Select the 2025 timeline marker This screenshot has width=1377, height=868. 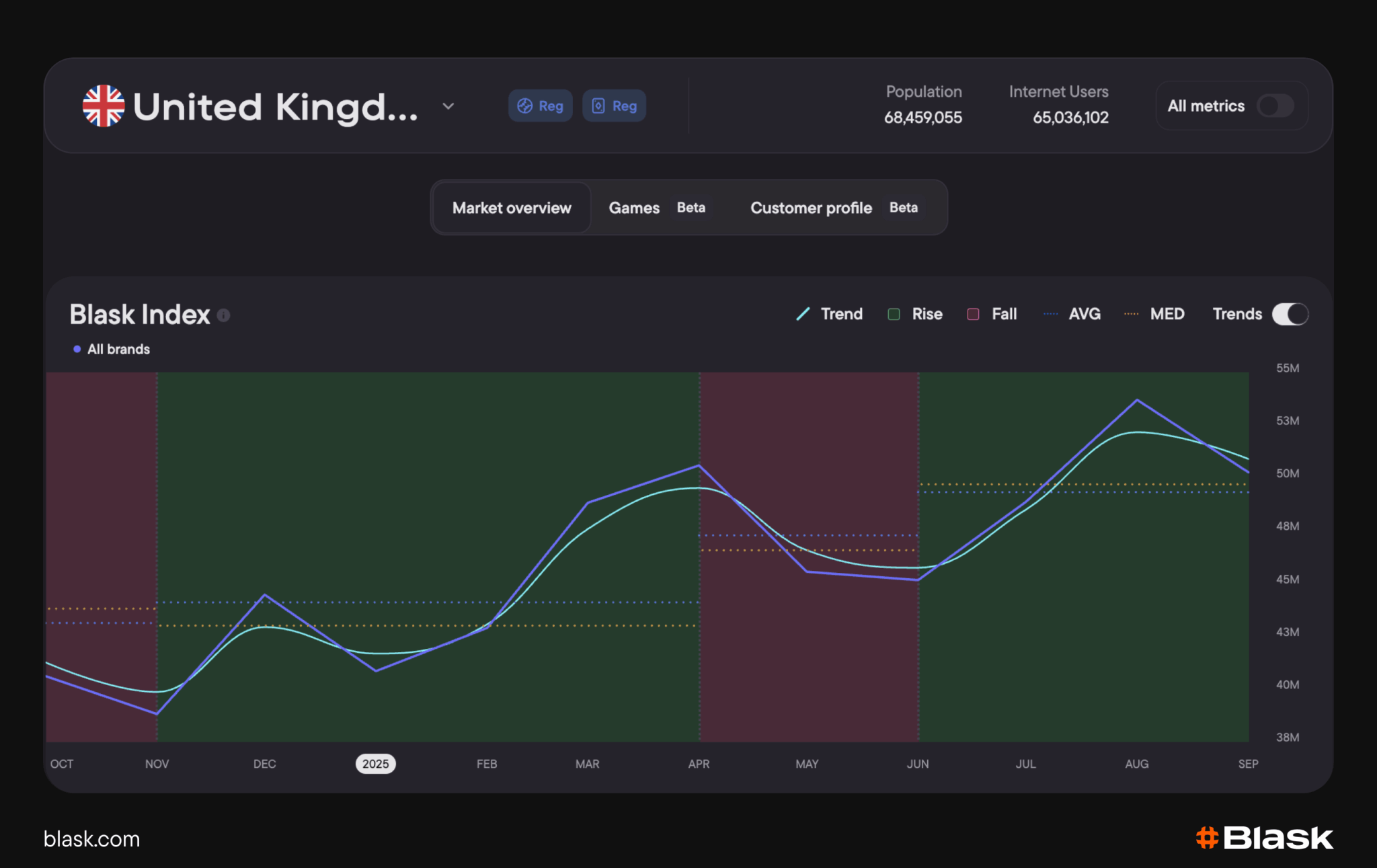pos(376,764)
